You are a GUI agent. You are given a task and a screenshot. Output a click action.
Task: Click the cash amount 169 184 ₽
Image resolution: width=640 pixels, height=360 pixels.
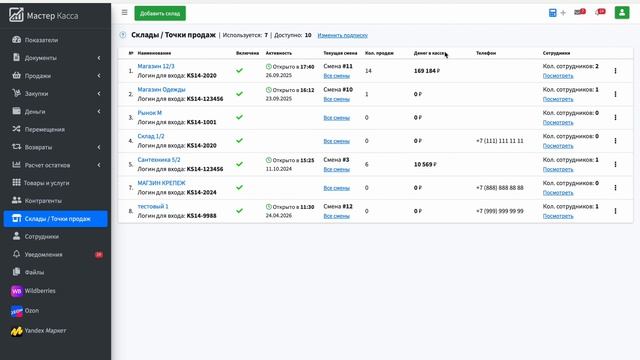pyautogui.click(x=427, y=71)
